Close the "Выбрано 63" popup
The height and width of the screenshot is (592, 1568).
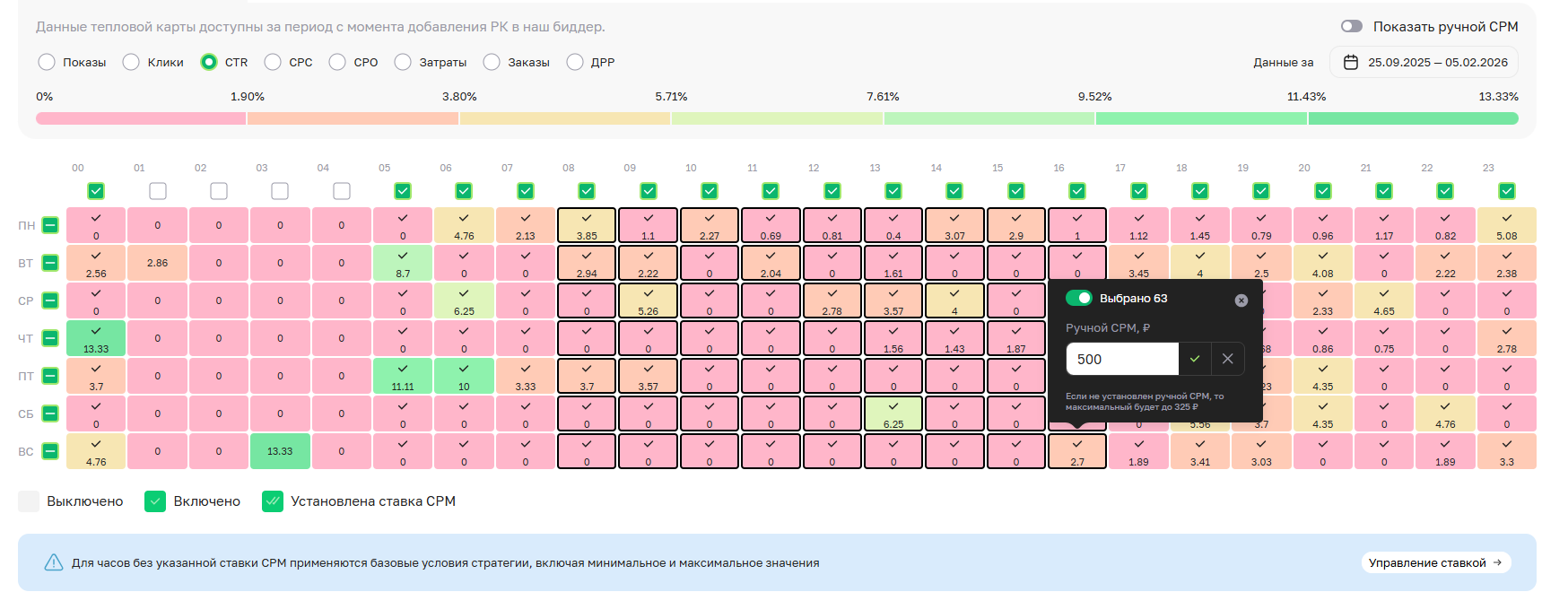[1241, 300]
